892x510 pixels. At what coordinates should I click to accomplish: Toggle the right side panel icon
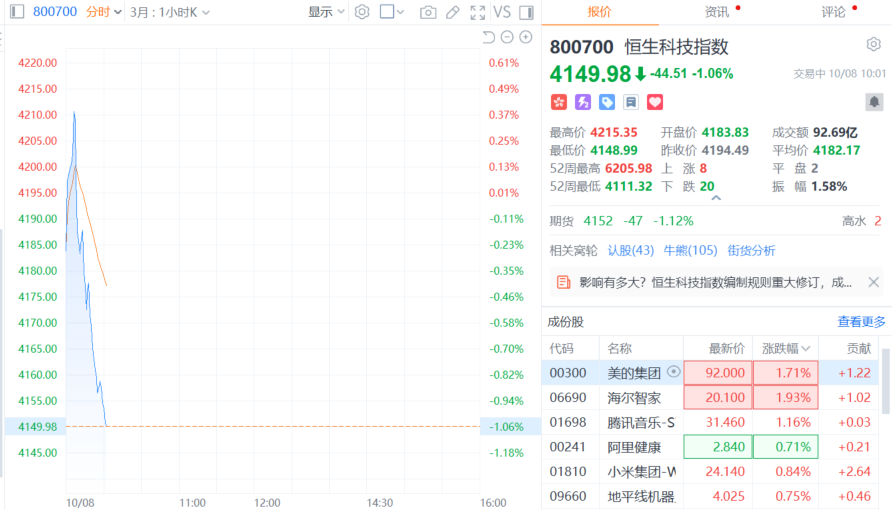pos(527,12)
